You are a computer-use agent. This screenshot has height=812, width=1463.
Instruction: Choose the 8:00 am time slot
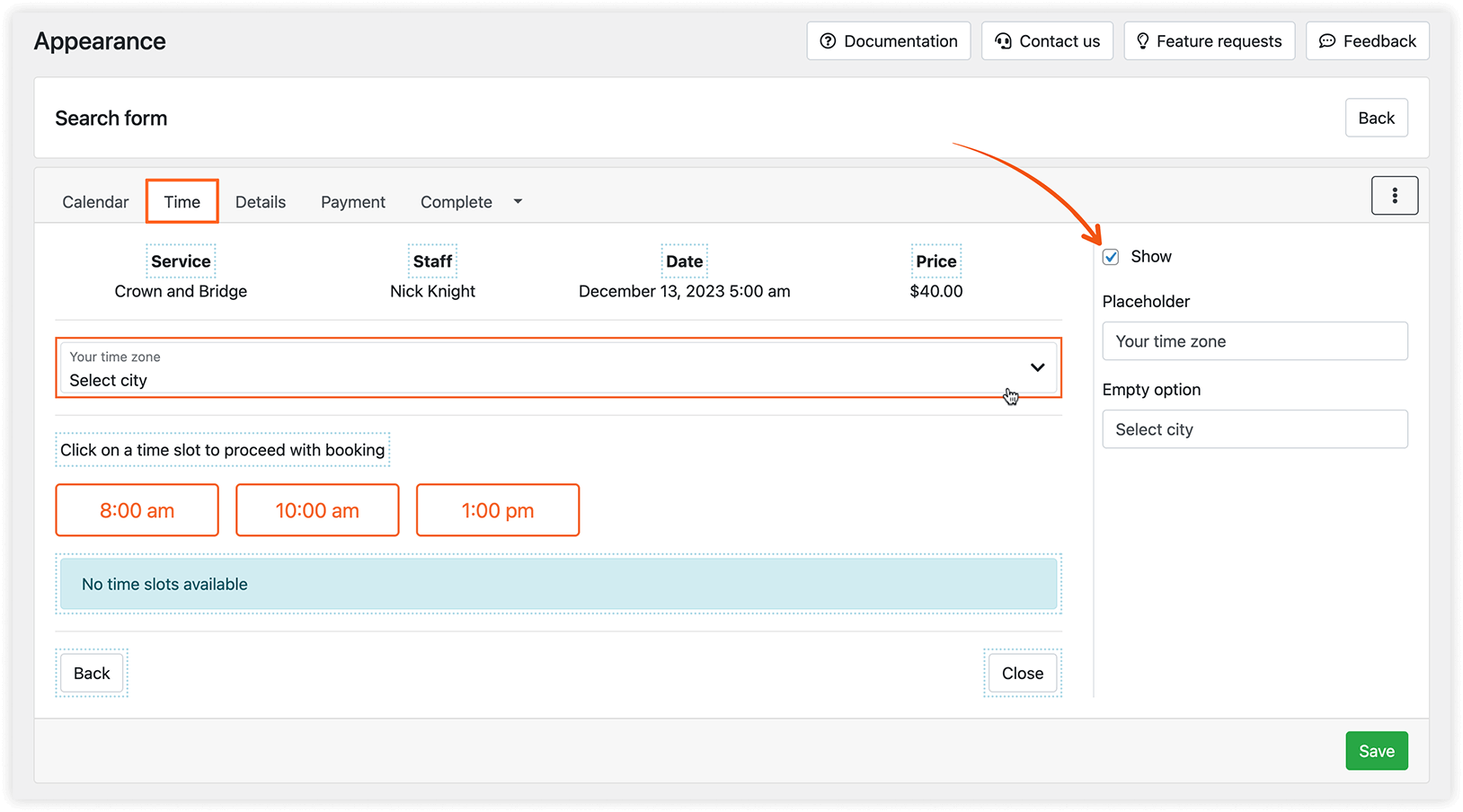(x=137, y=510)
